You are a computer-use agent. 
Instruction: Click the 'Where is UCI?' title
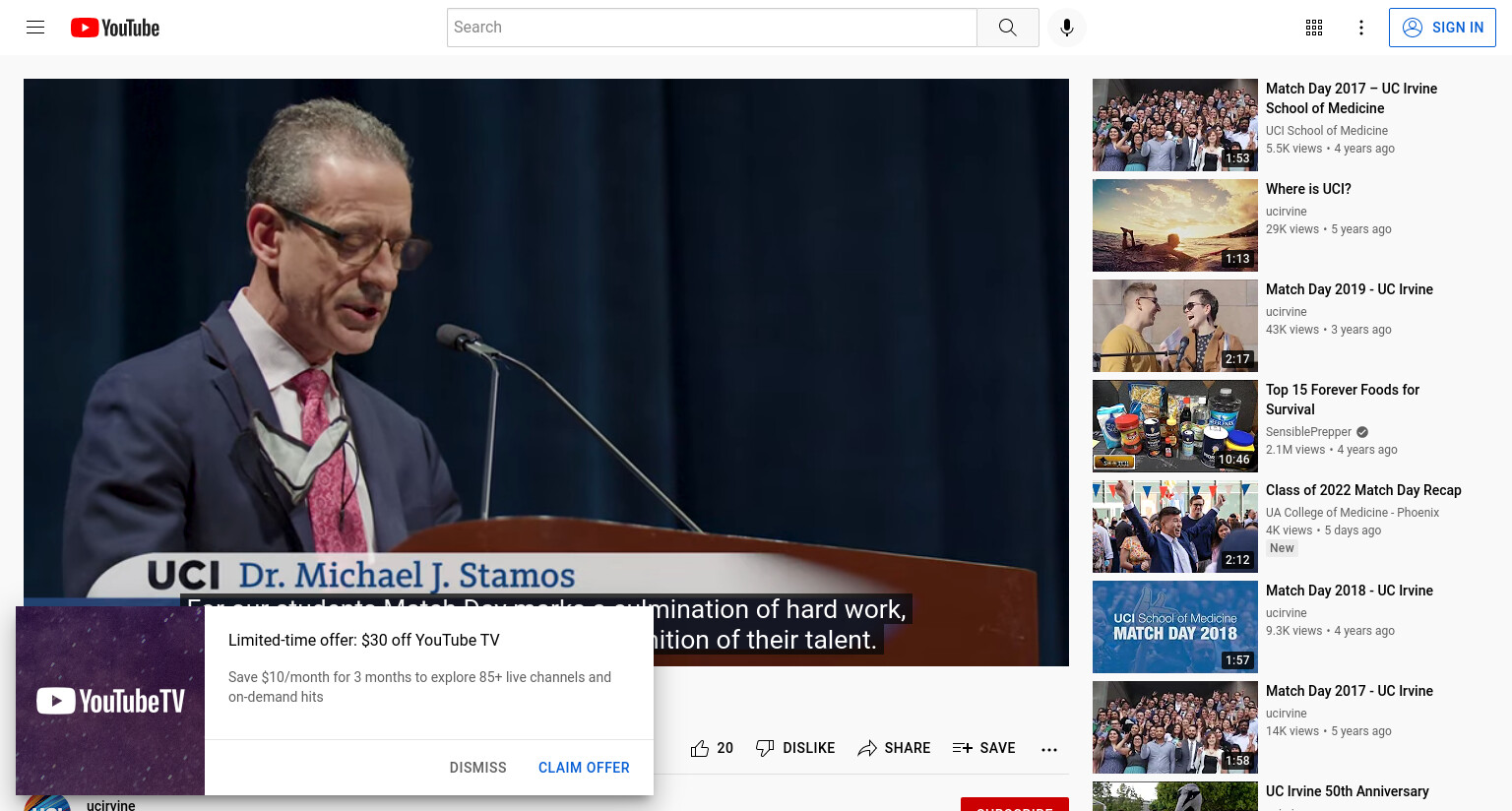point(1308,189)
